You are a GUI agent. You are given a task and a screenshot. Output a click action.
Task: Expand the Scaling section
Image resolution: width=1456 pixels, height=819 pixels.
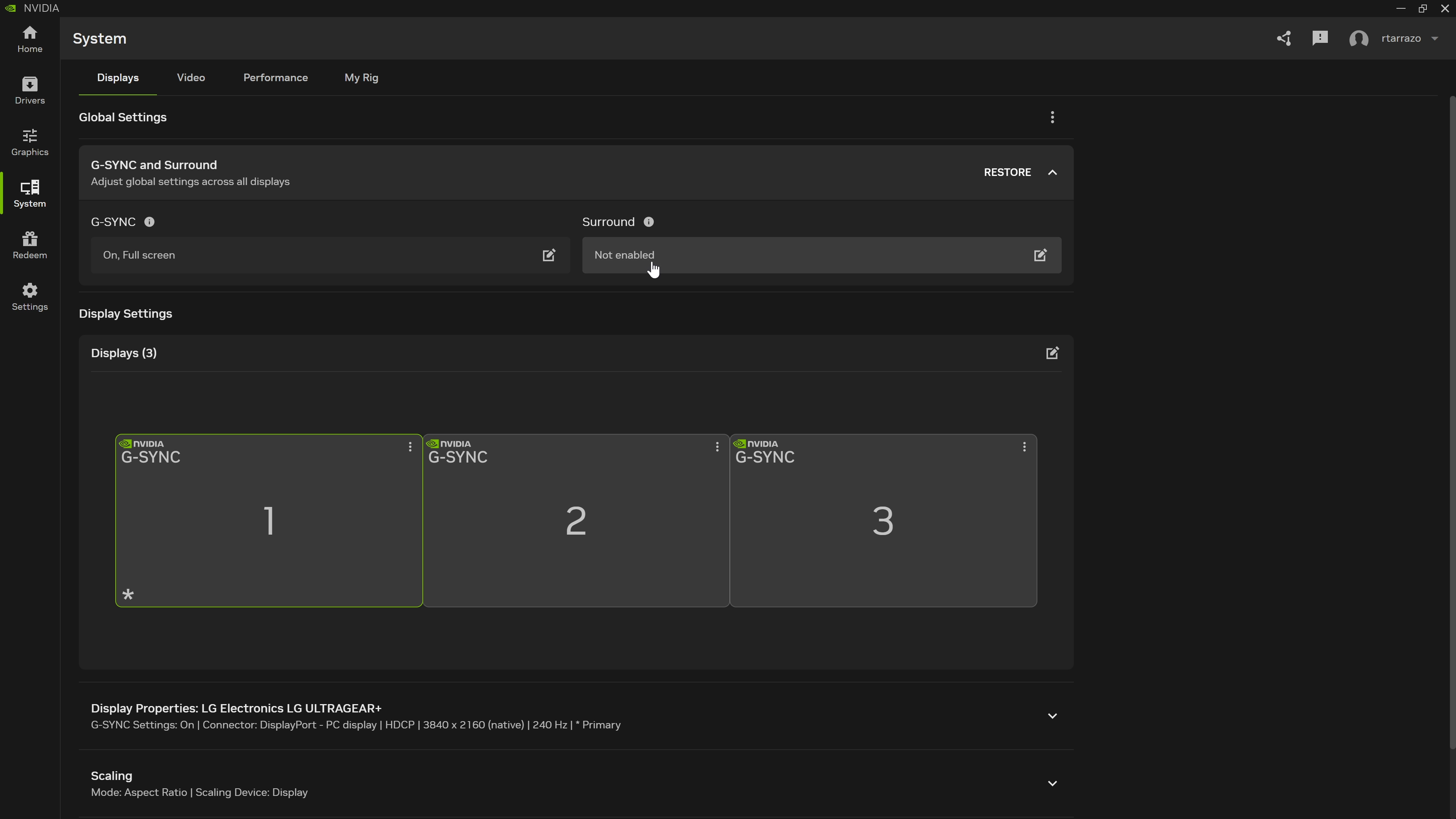[1052, 783]
